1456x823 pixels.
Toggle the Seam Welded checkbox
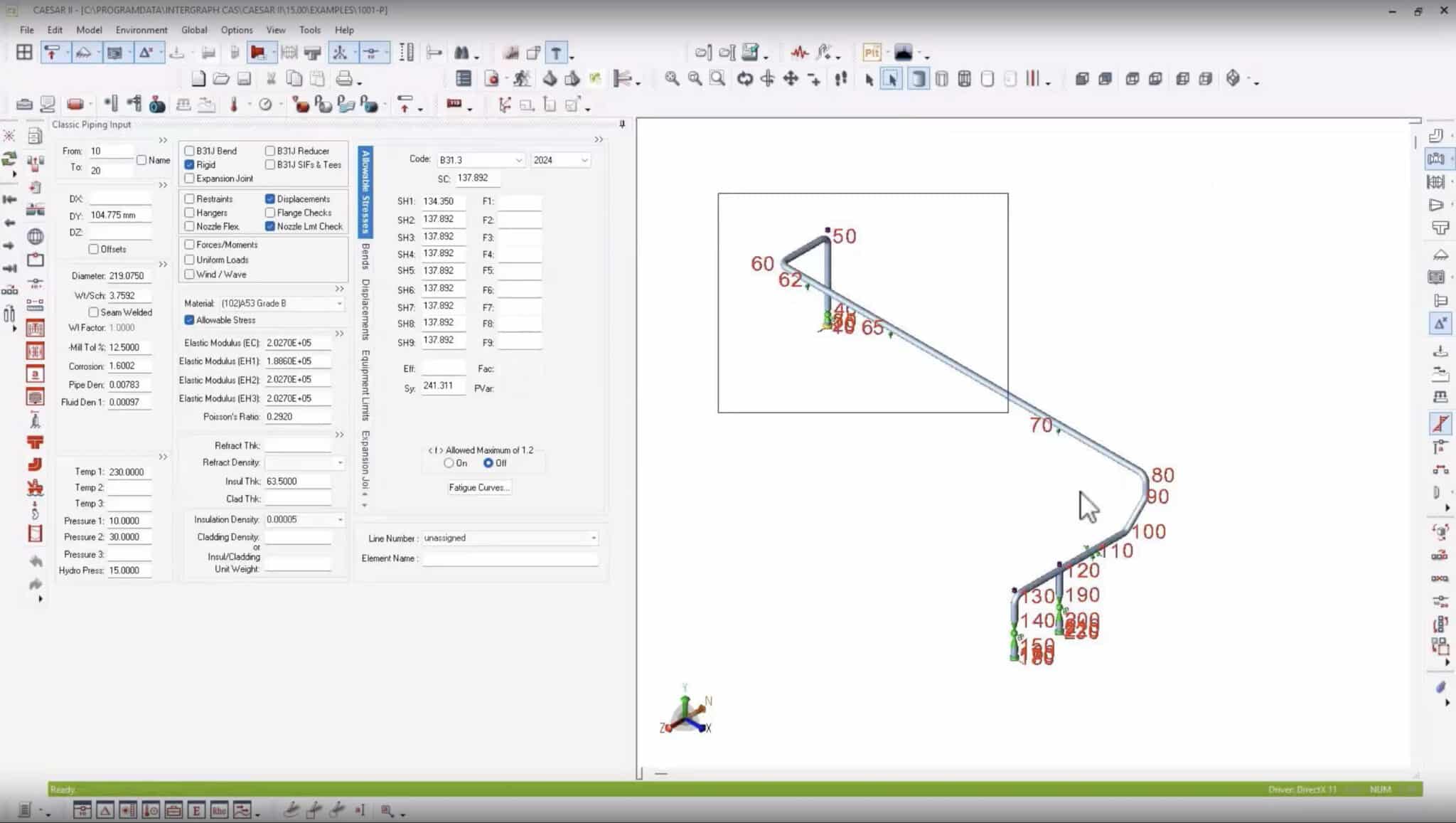click(x=93, y=312)
